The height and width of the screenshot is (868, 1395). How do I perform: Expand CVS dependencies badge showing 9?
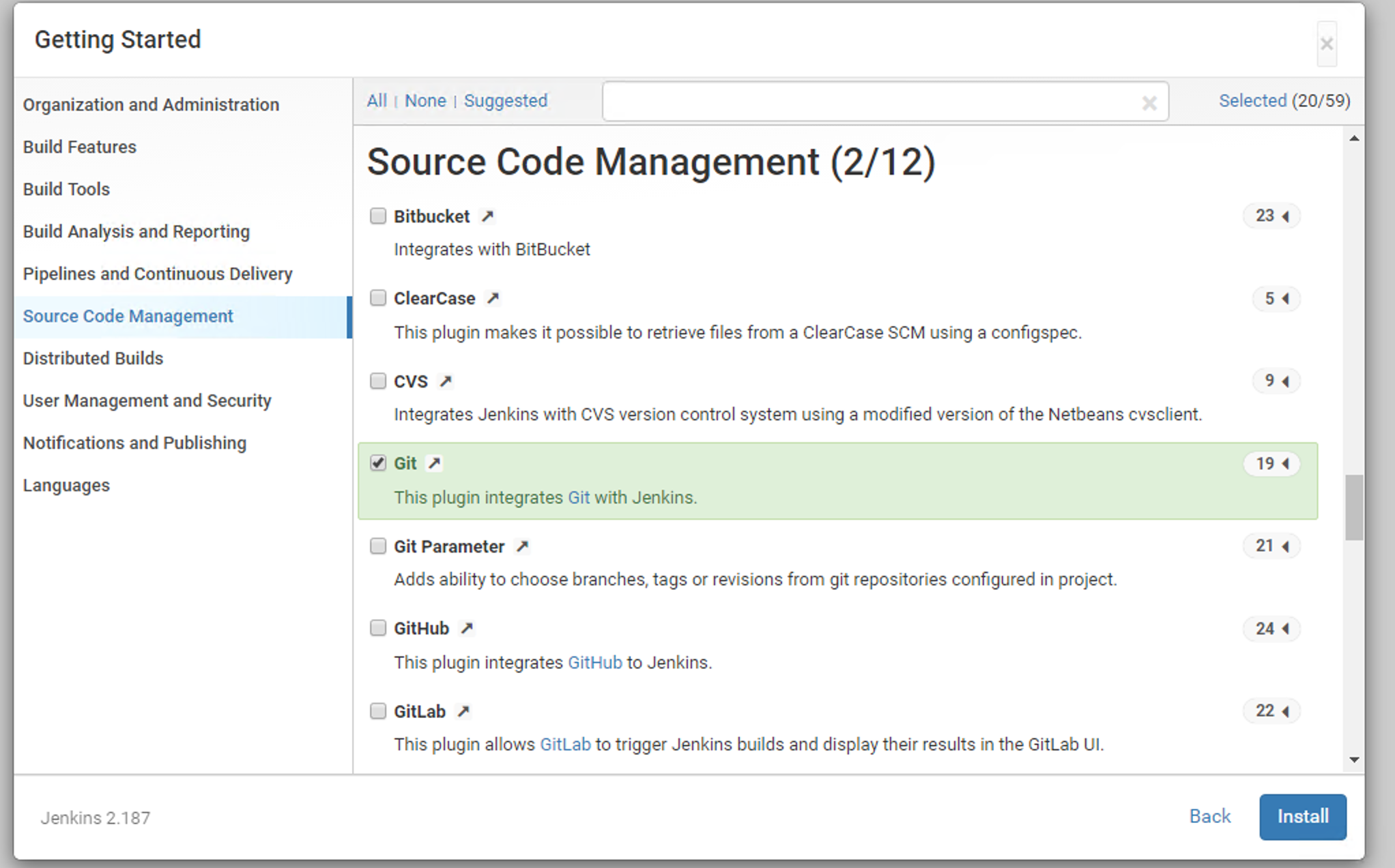(1276, 380)
